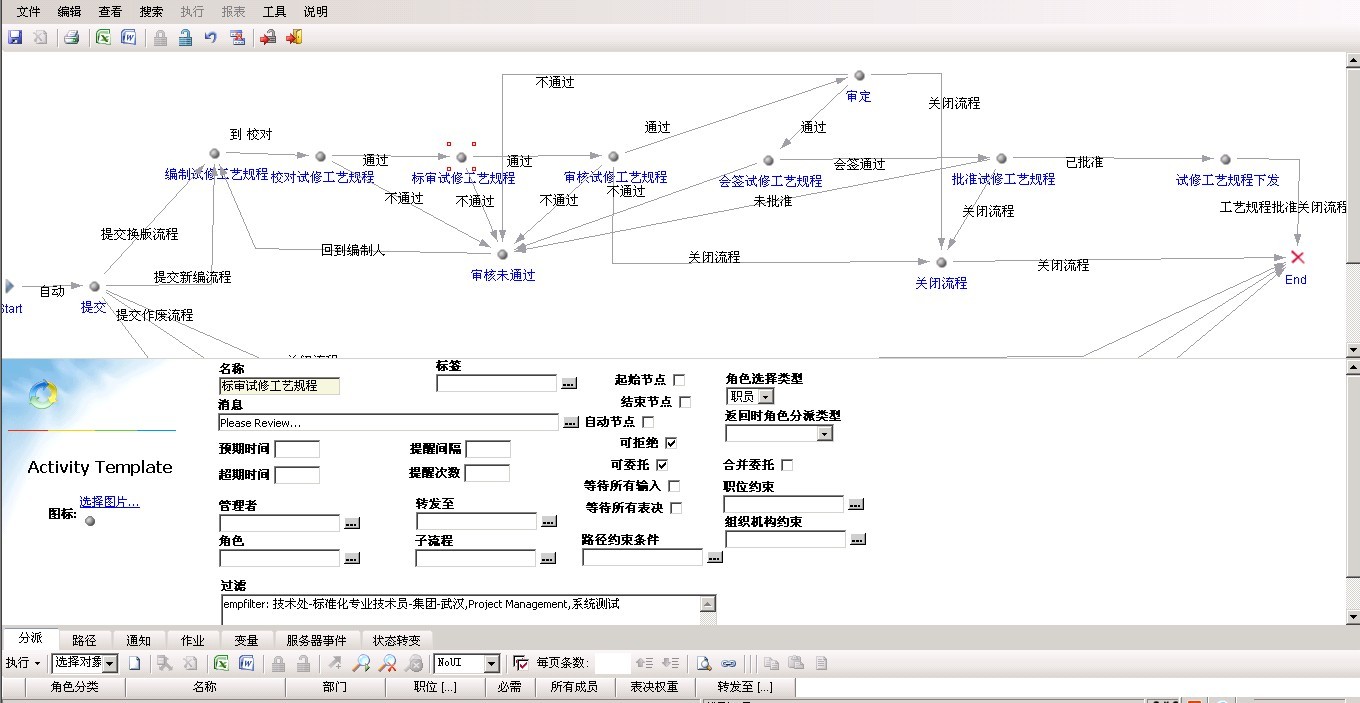Image resolution: width=1360 pixels, height=703 pixels.
Task: Select the 提交 workflow node
Action: pyautogui.click(x=95, y=287)
